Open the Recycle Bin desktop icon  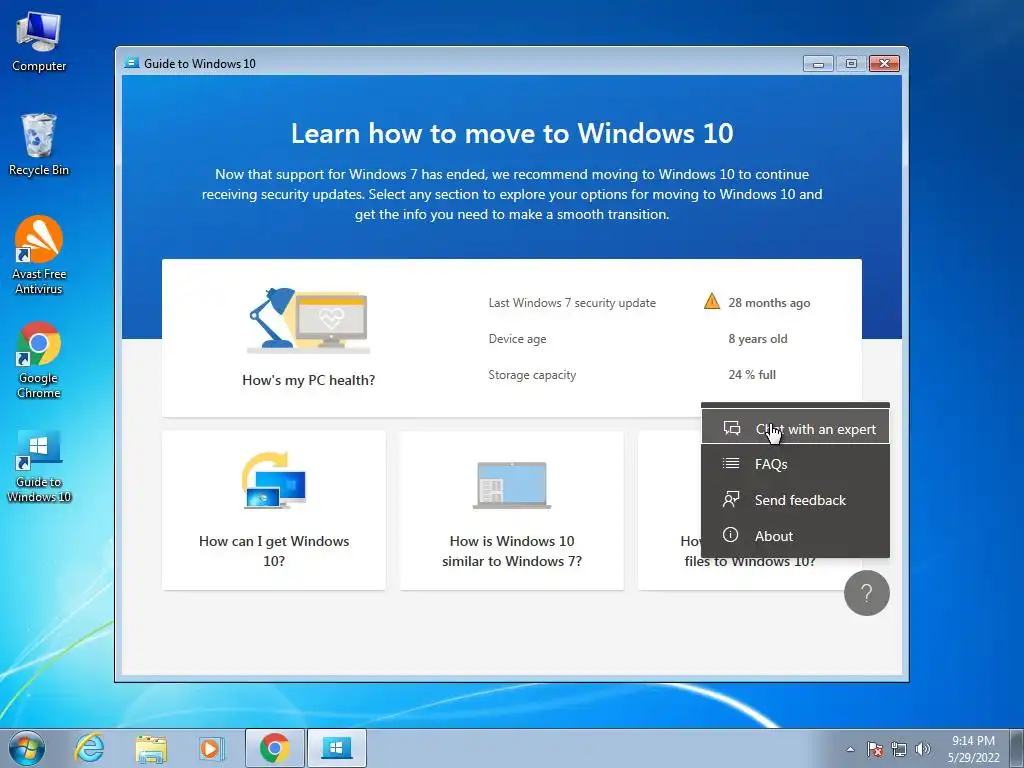click(x=39, y=144)
